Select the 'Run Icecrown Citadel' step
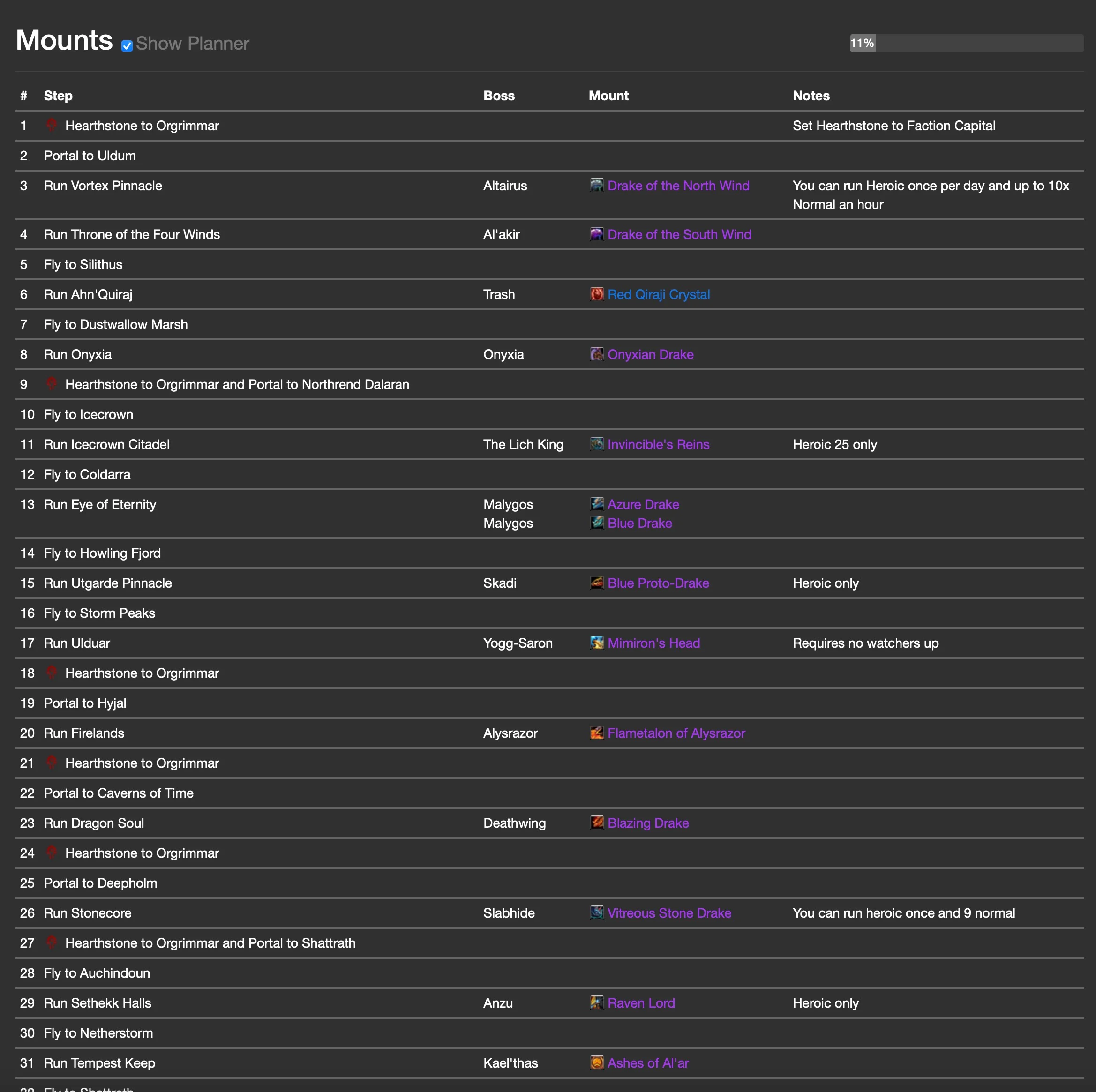1096x1092 pixels. point(107,444)
